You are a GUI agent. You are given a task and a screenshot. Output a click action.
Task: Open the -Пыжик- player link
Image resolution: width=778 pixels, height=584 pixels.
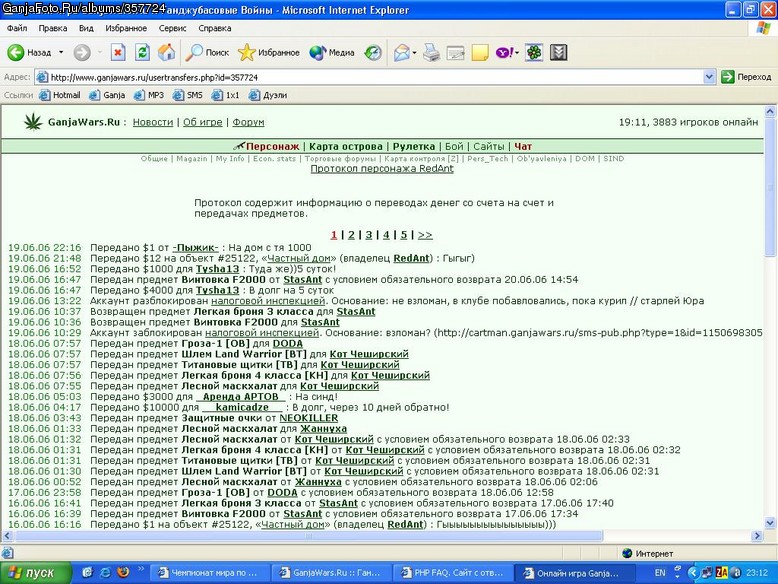pyautogui.click(x=195, y=248)
